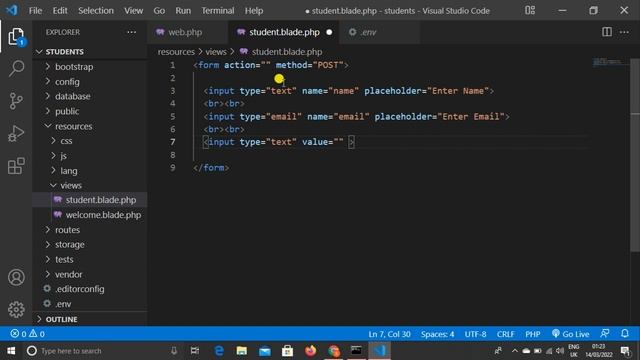Close unsaved student.blade.php tab dot
The height and width of the screenshot is (360, 640).
329,32
